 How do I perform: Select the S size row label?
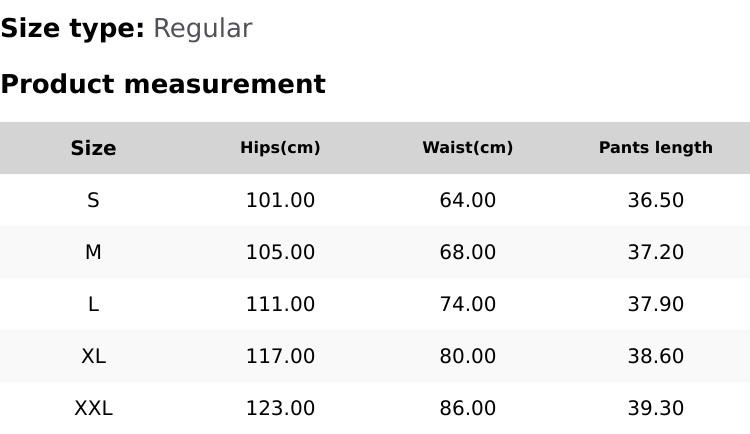click(93, 200)
